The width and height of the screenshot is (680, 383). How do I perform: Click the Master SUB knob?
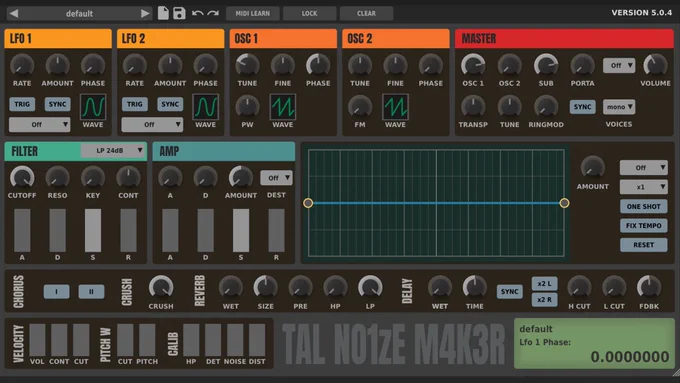pyautogui.click(x=546, y=65)
